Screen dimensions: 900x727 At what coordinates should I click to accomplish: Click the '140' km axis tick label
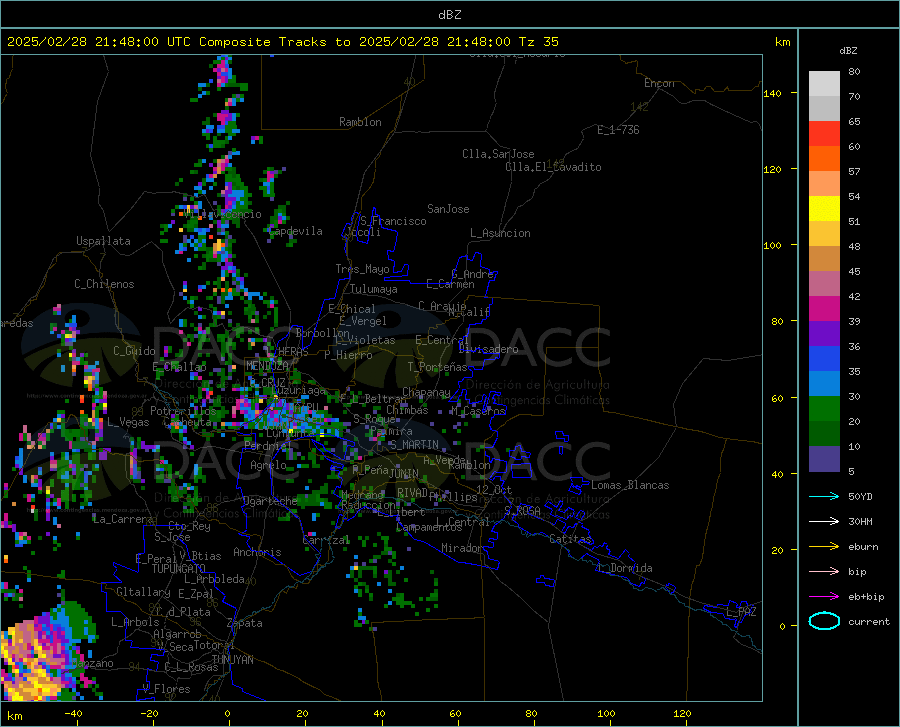(773, 93)
